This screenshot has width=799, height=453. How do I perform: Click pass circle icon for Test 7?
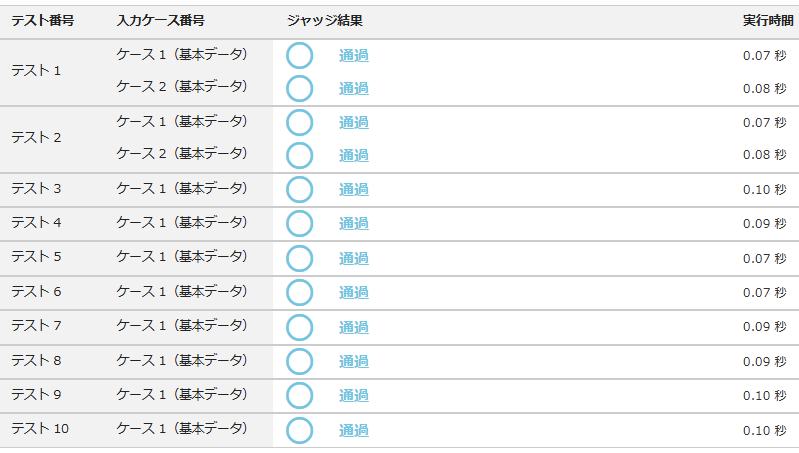coord(300,327)
